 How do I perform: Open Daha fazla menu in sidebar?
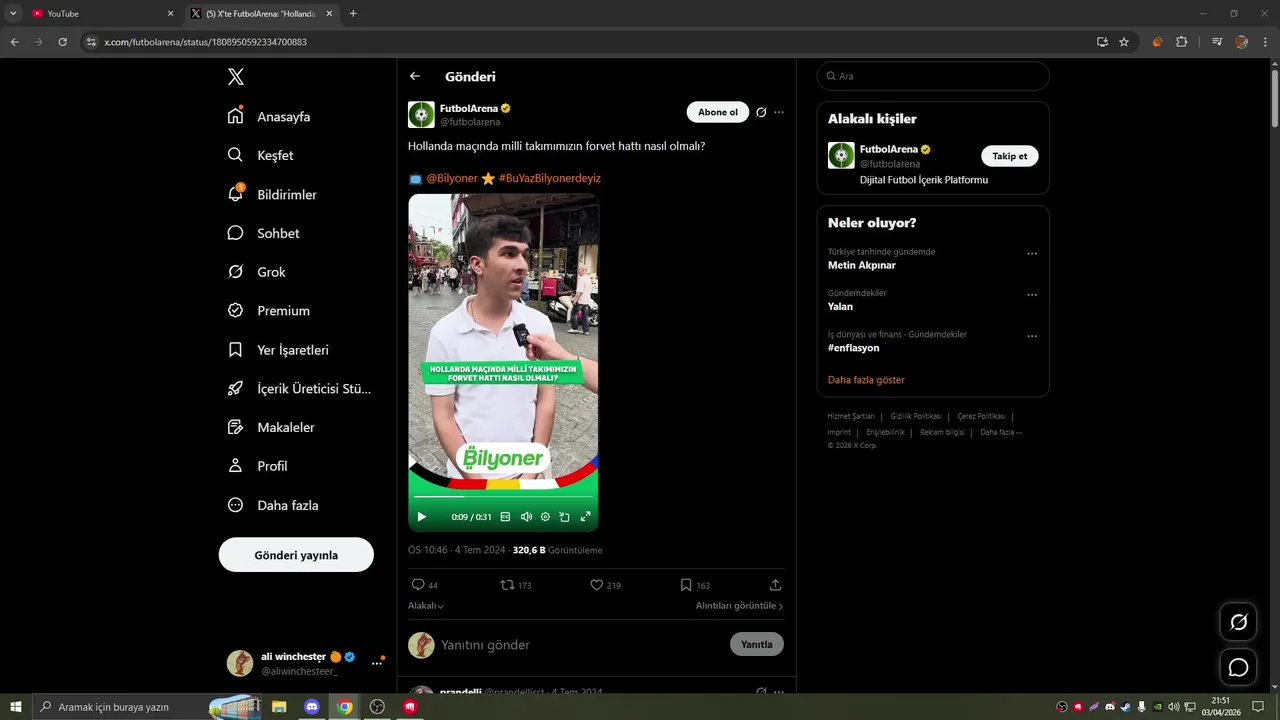[272, 505]
